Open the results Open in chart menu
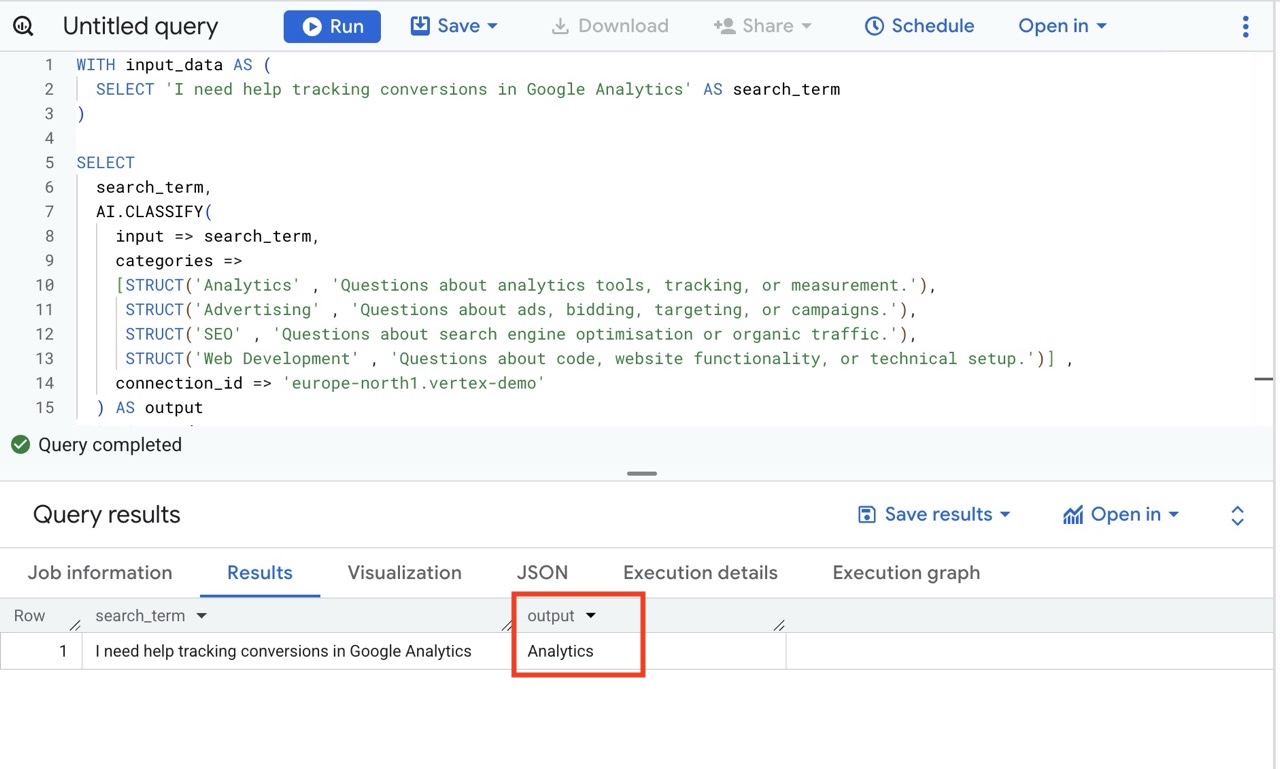Image resolution: width=1280 pixels, height=769 pixels. click(x=1121, y=514)
